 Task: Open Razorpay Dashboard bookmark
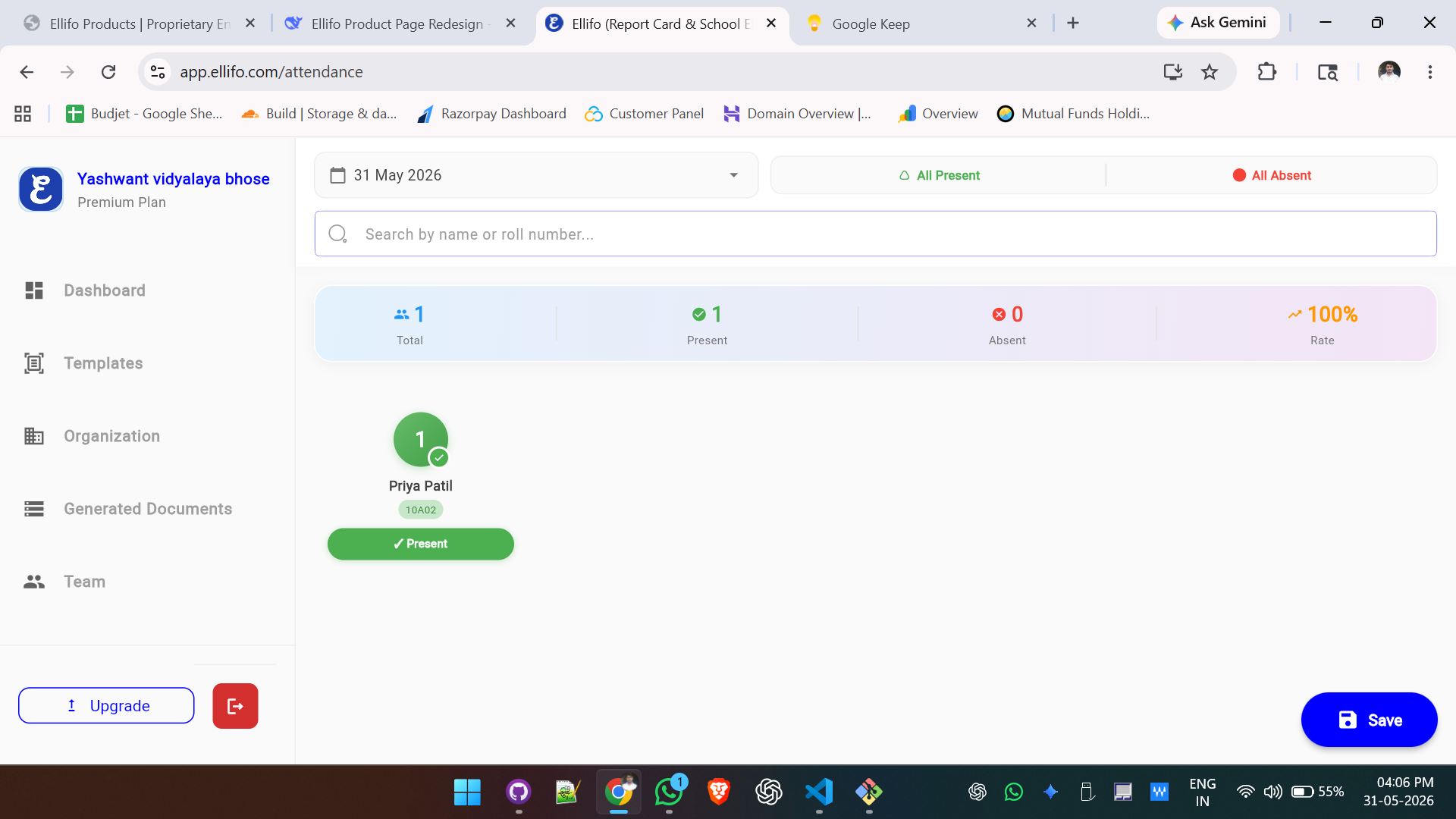(x=491, y=114)
